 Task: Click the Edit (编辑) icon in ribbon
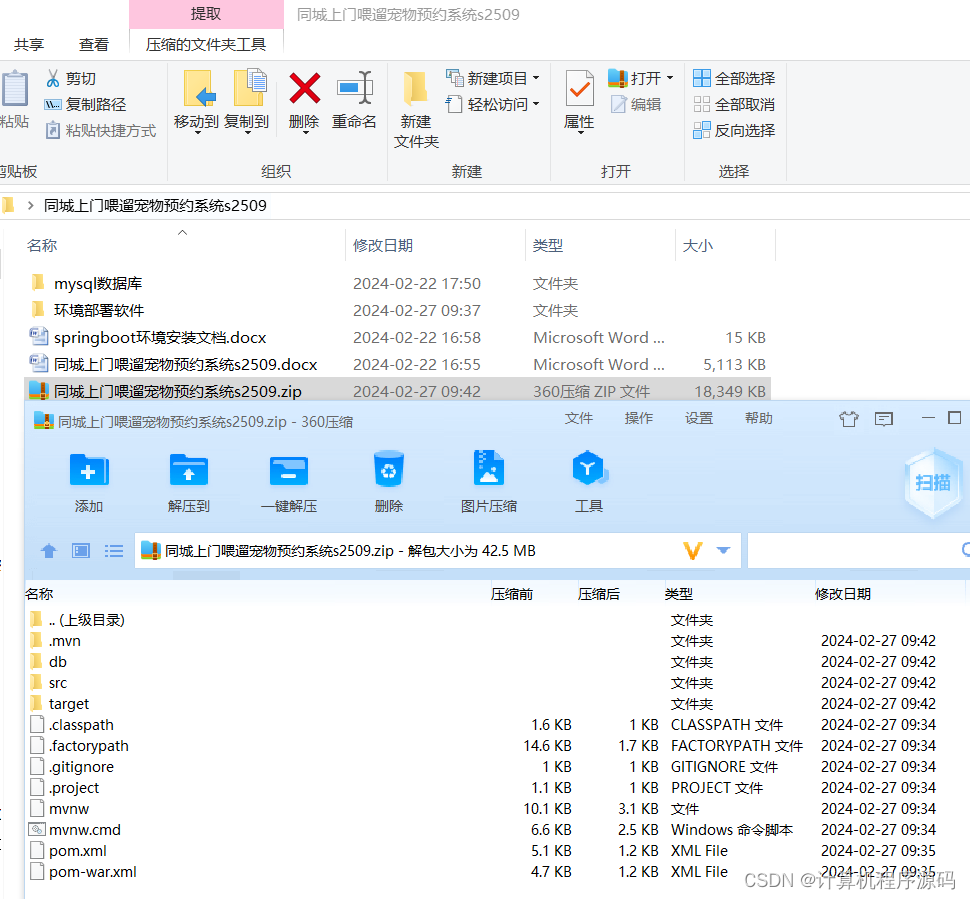pos(619,105)
